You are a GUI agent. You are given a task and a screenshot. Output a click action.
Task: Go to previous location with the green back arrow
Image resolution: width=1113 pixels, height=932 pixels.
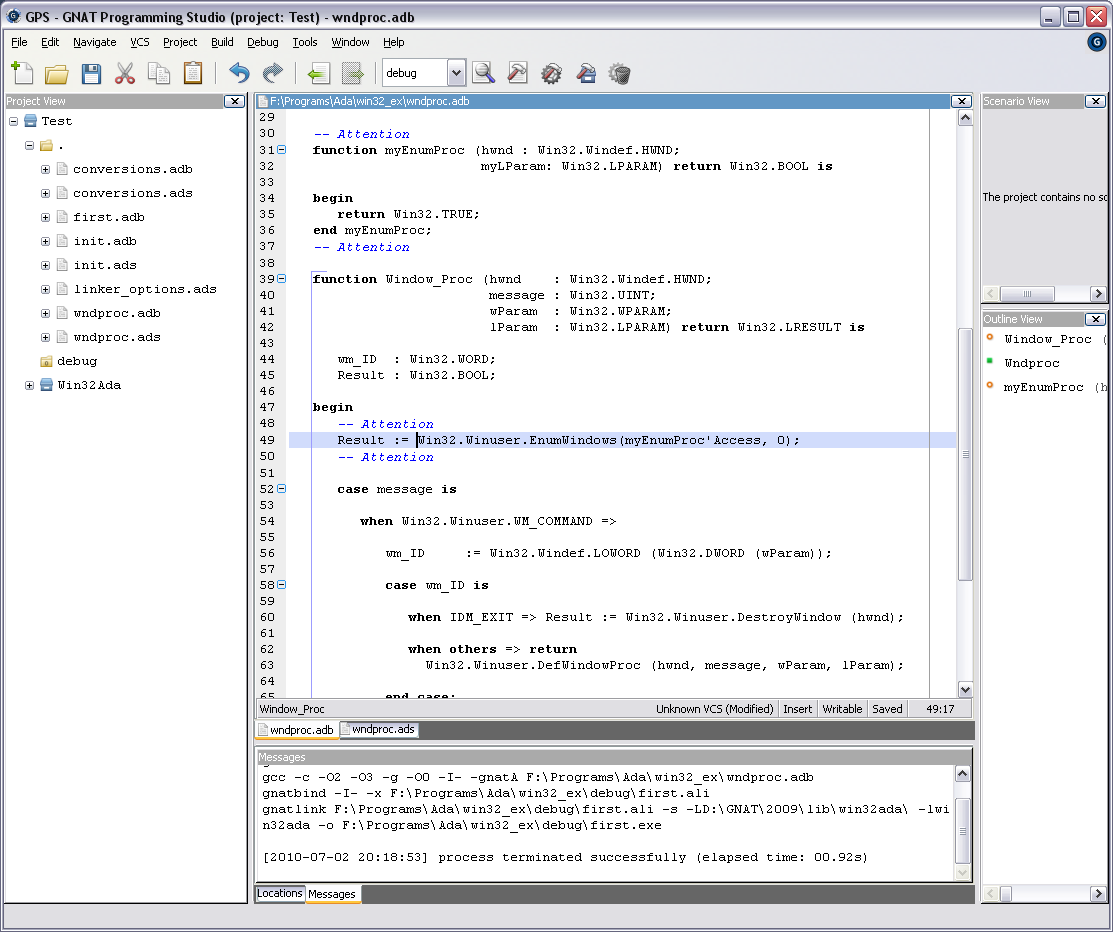[x=318, y=73]
